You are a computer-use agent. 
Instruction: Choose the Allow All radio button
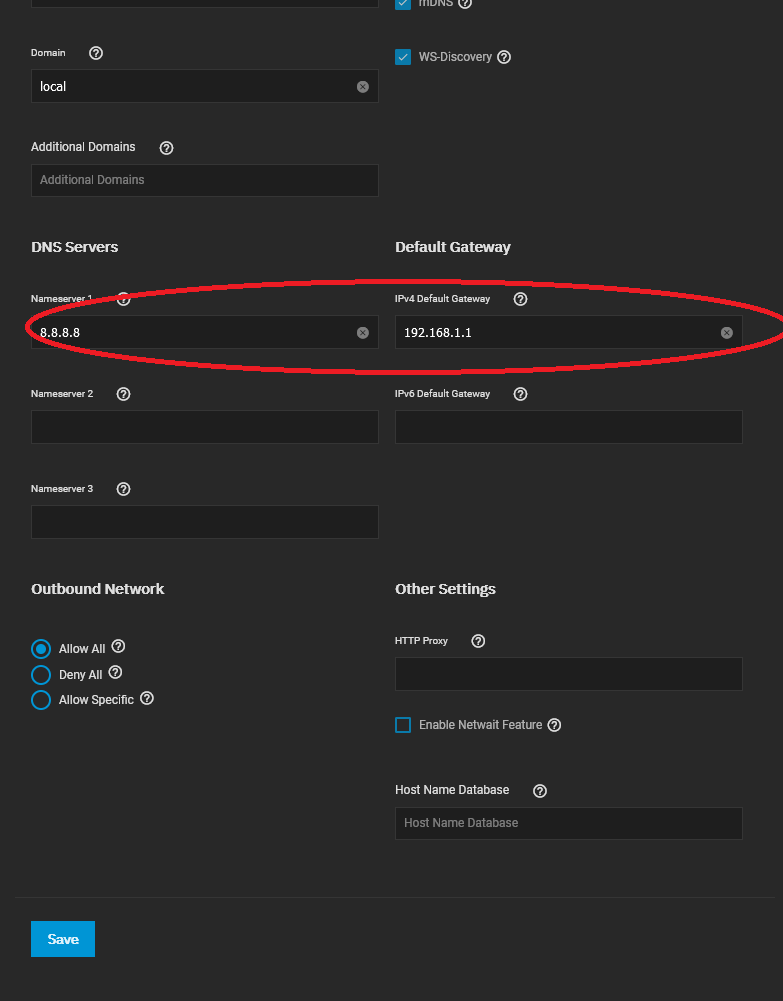coord(41,649)
